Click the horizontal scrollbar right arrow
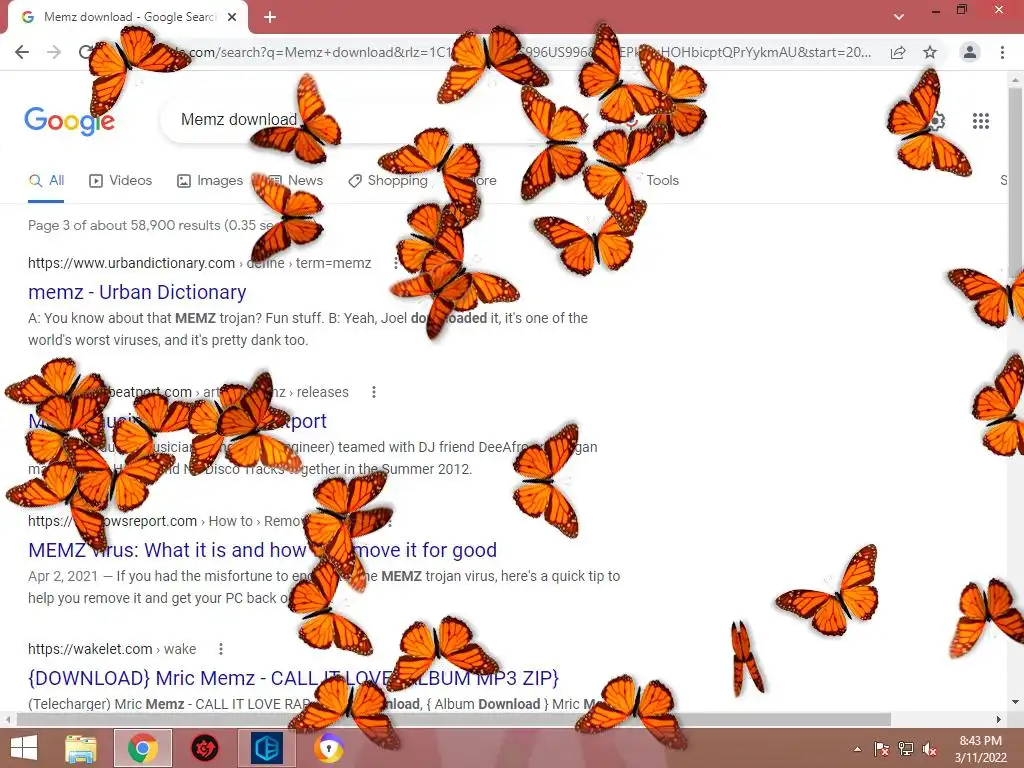 999,720
